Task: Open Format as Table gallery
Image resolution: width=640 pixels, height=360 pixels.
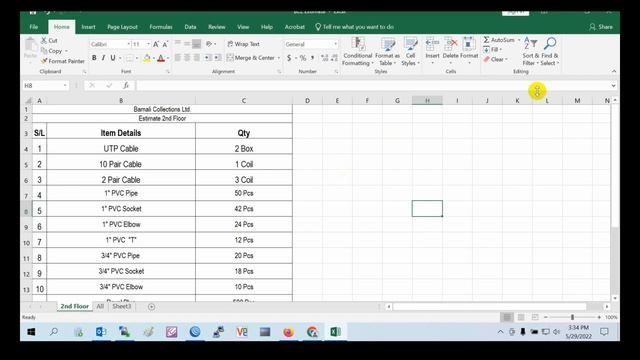Action: tap(387, 51)
